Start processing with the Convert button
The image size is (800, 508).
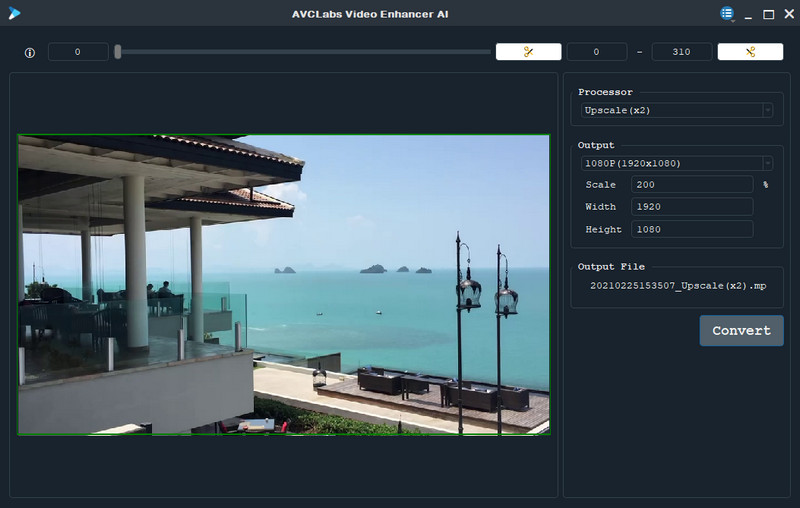741,331
